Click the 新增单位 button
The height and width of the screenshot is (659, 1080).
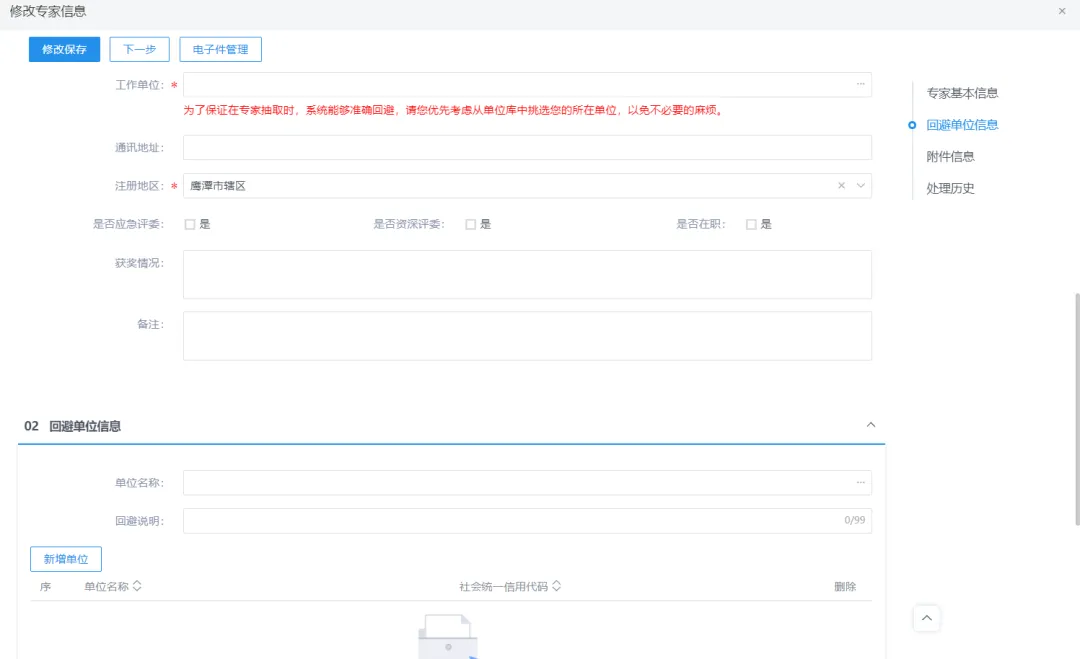pos(66,559)
